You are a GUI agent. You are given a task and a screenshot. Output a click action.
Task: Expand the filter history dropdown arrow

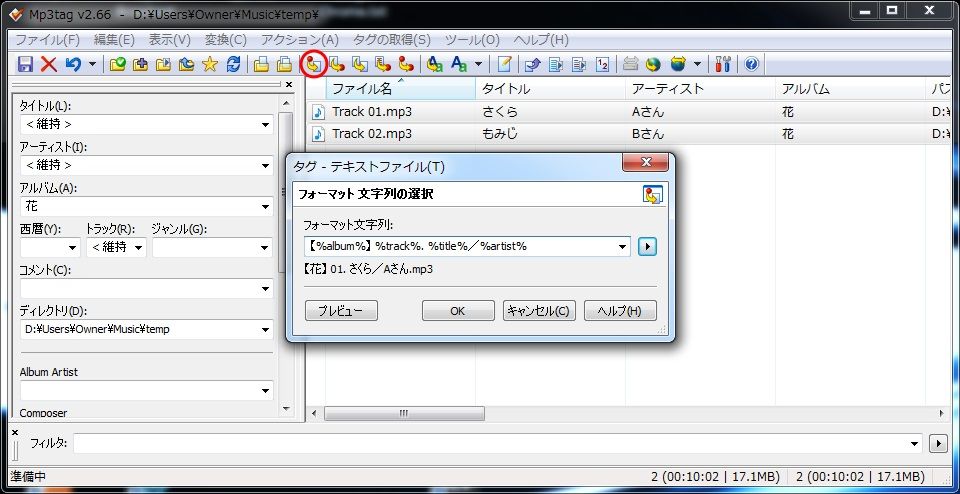click(915, 443)
